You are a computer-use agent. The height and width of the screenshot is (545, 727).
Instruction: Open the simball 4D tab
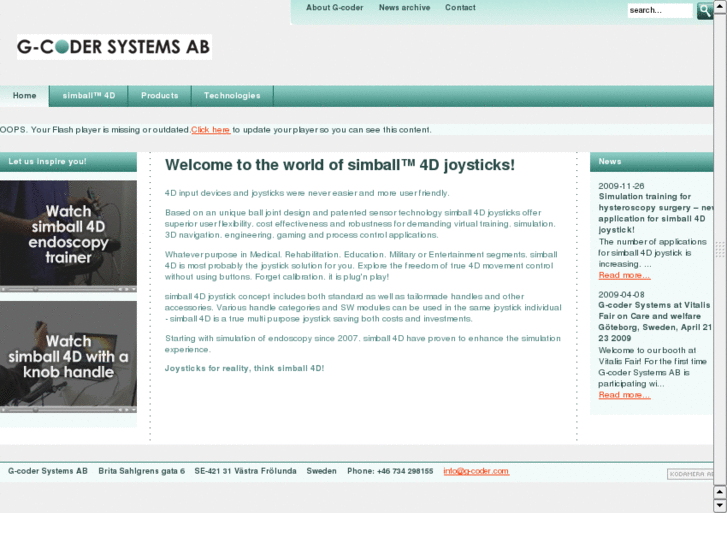[x=89, y=96]
